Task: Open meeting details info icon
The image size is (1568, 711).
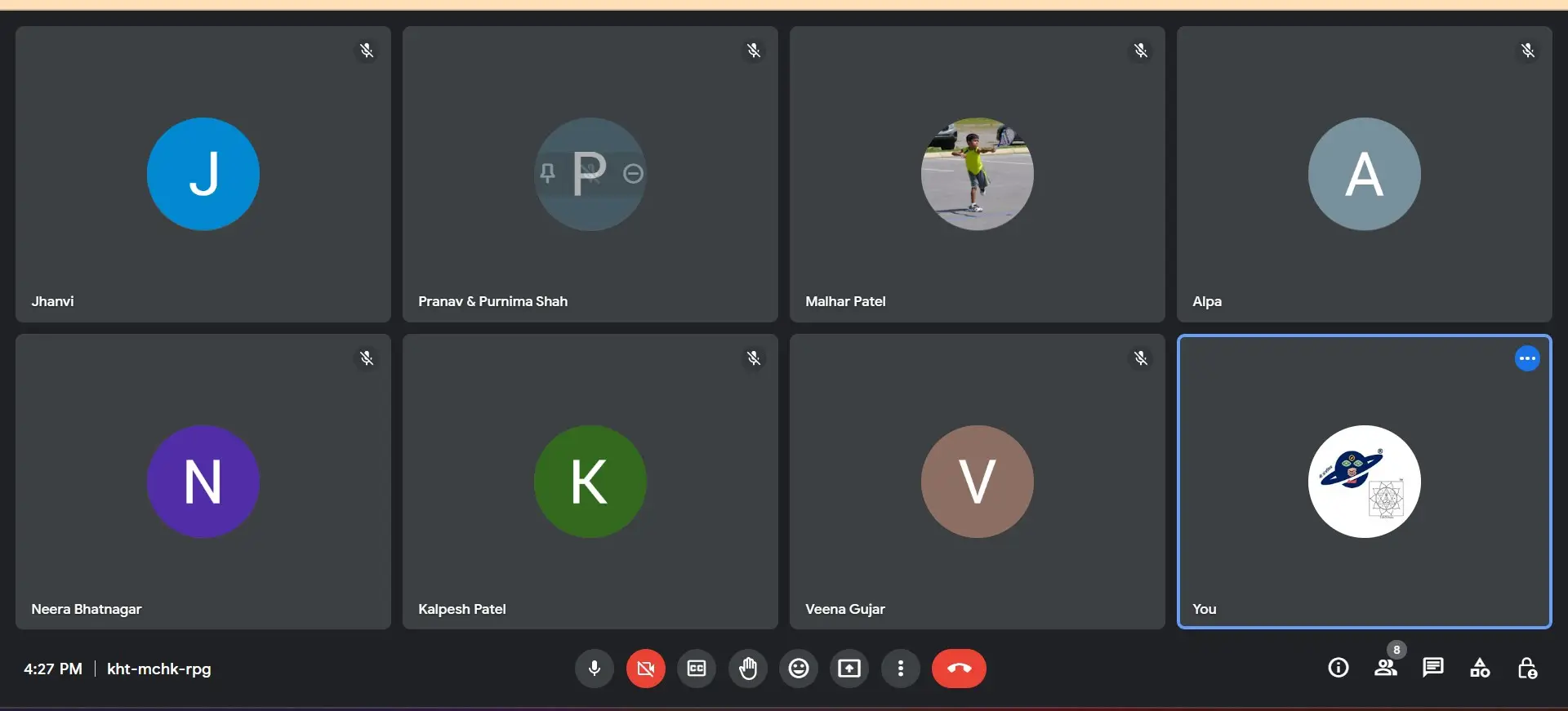Action: [x=1339, y=668]
